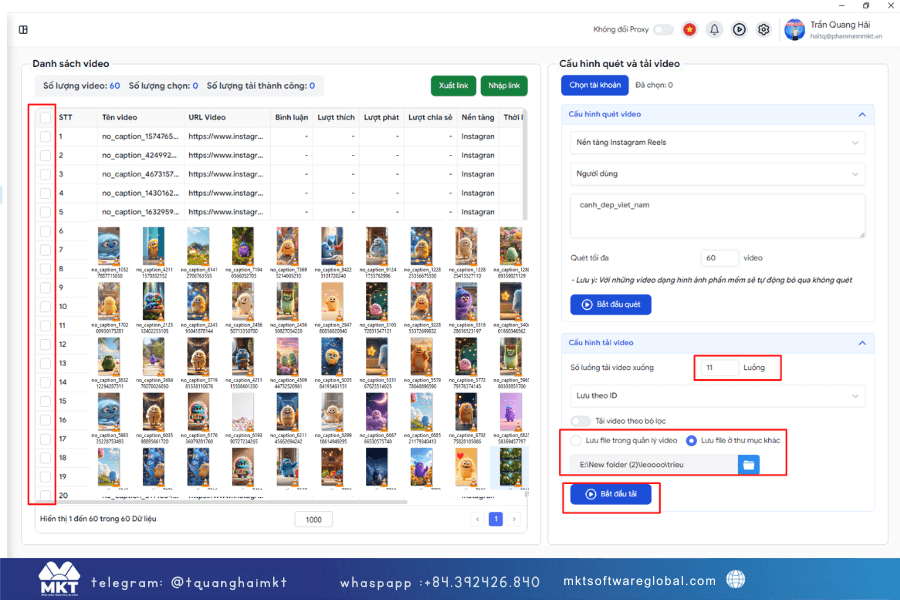Click the video name cell in row 1
This screenshot has height=600, width=900.
(140, 136)
